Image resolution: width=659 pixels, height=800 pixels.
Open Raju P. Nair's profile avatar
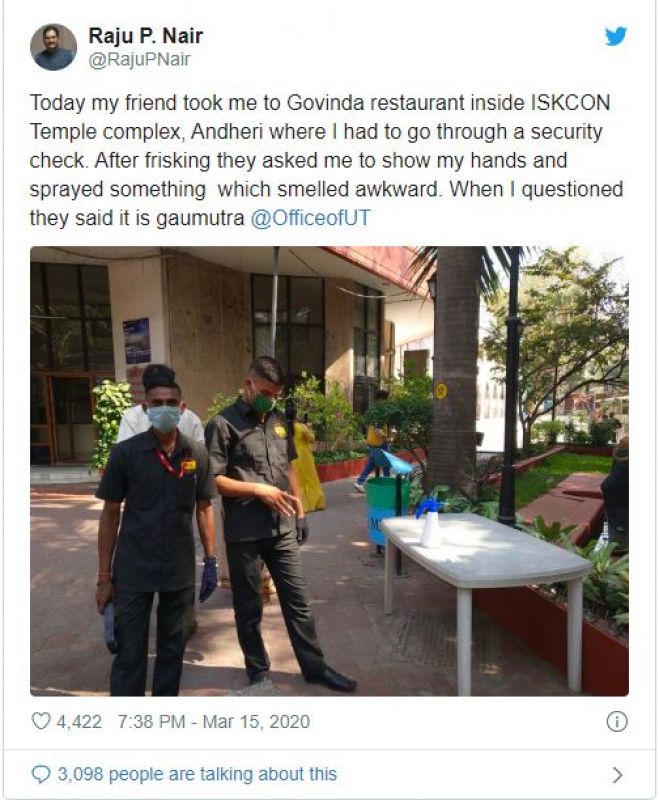click(x=54, y=47)
